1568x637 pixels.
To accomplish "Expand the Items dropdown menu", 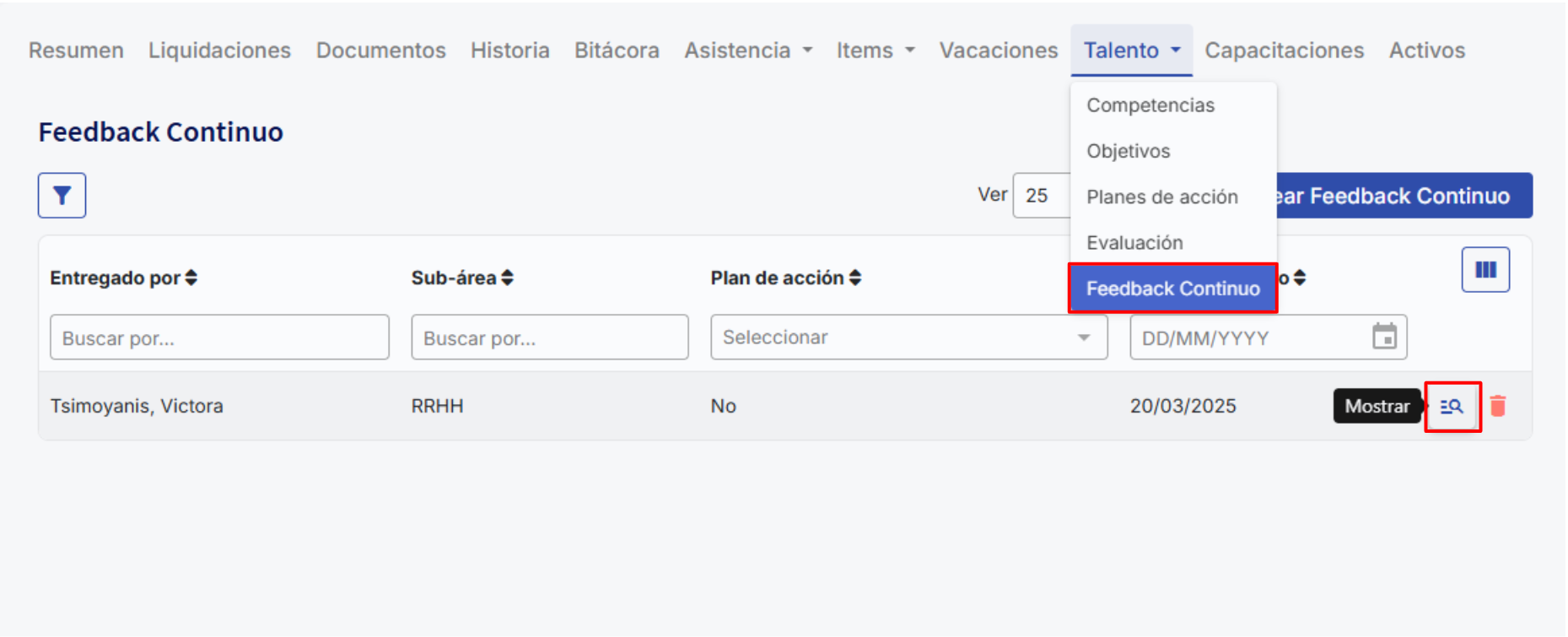I will (876, 51).
